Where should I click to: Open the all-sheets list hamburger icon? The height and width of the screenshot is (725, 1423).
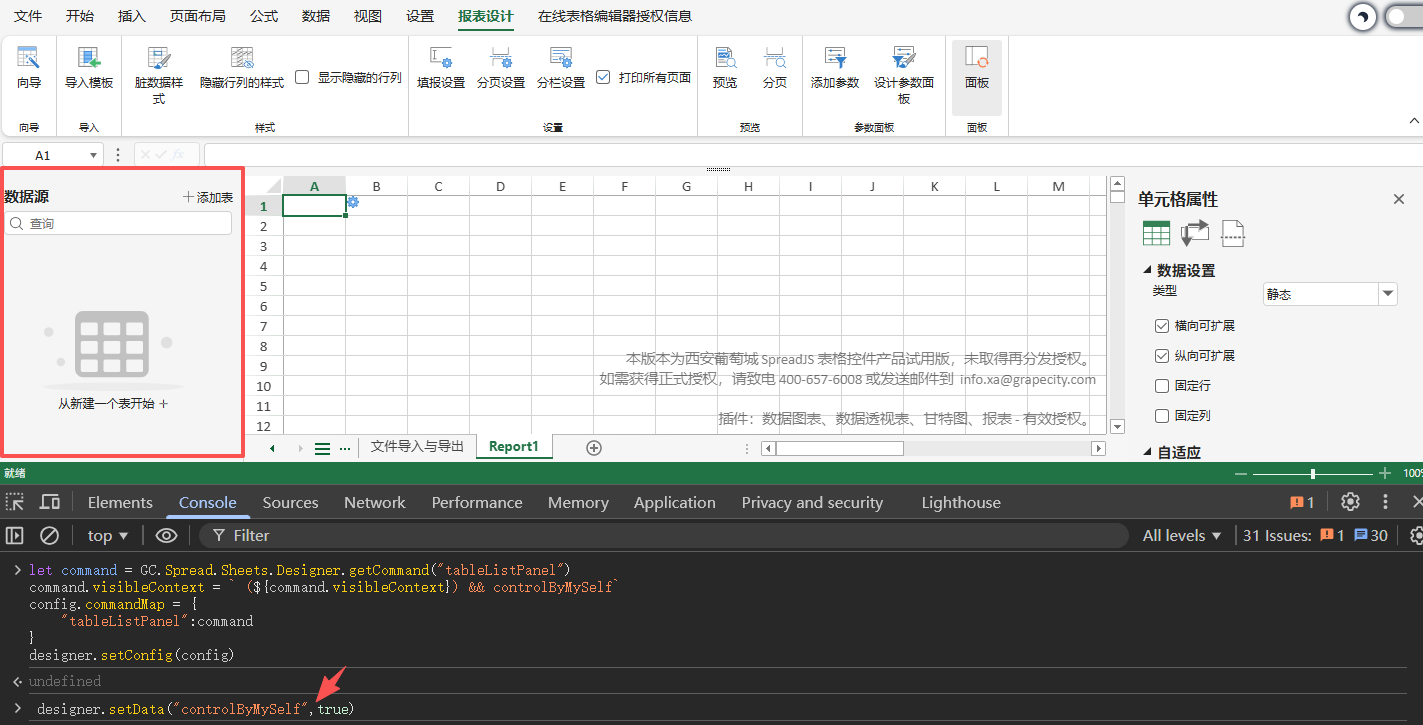[x=322, y=449]
